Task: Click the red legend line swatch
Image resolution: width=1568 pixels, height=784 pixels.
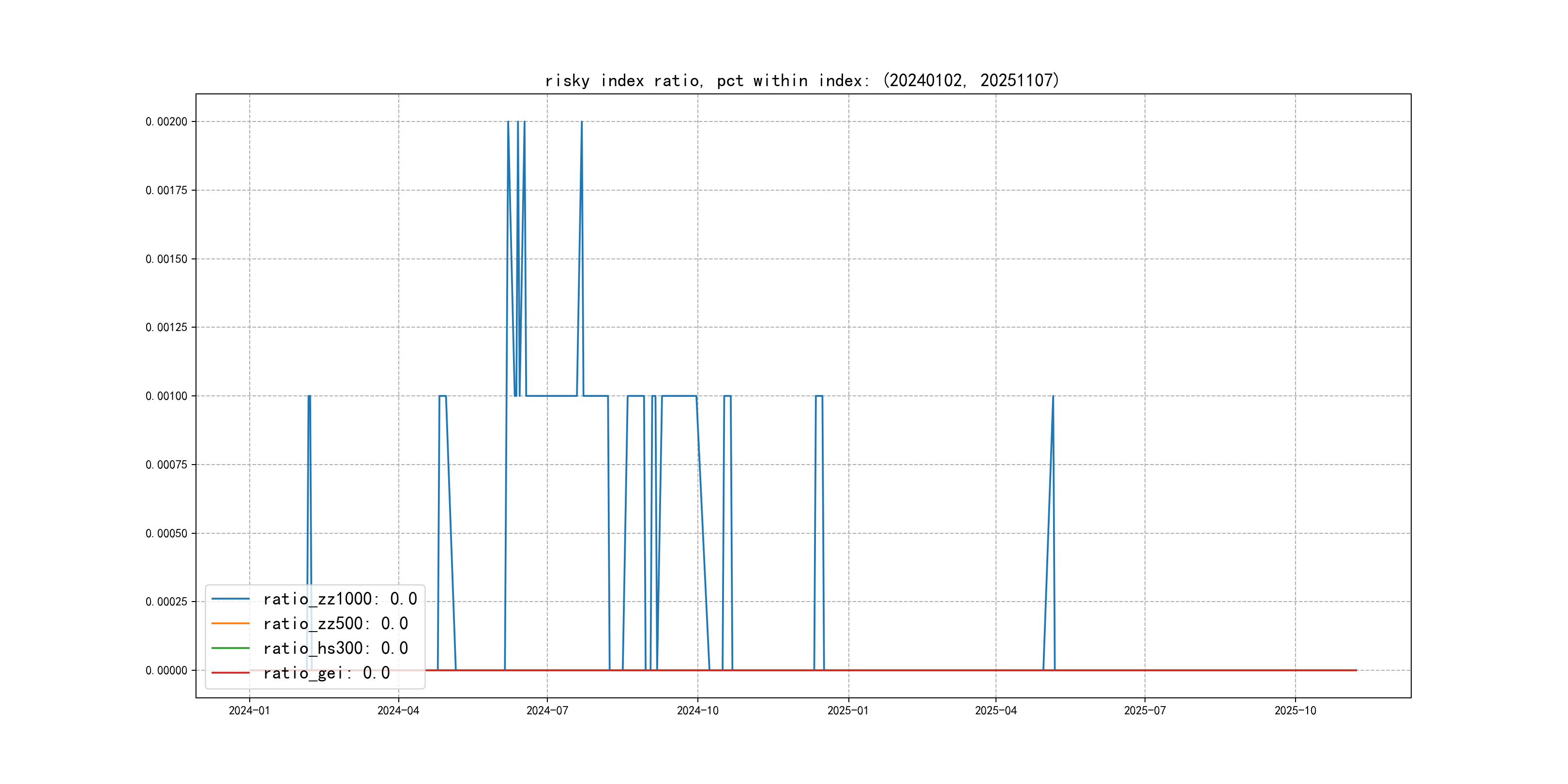Action: click(230, 673)
